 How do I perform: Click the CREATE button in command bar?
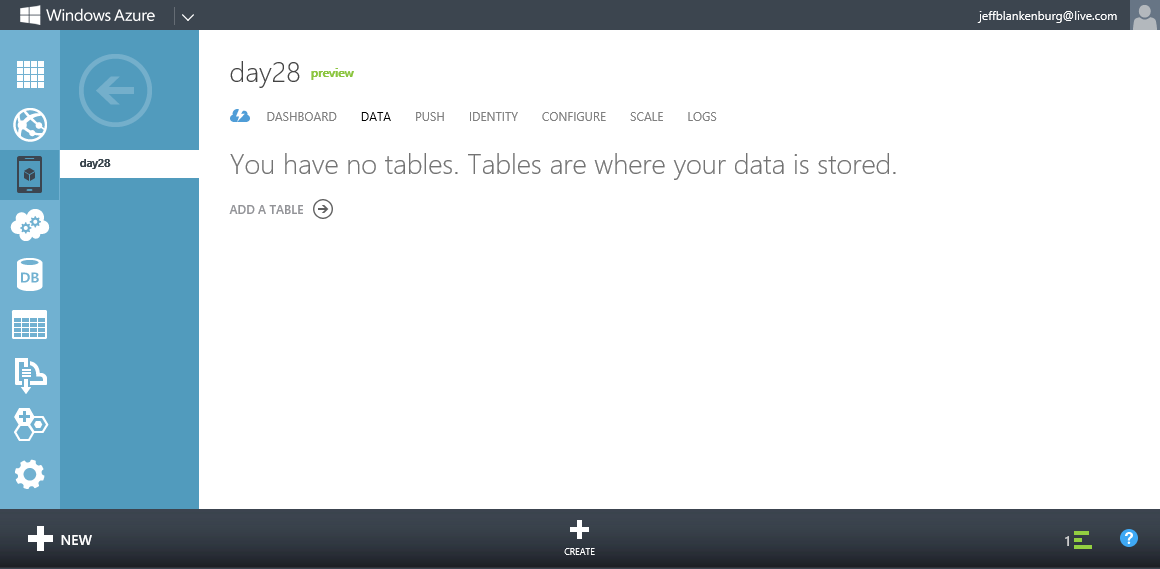pos(579,538)
